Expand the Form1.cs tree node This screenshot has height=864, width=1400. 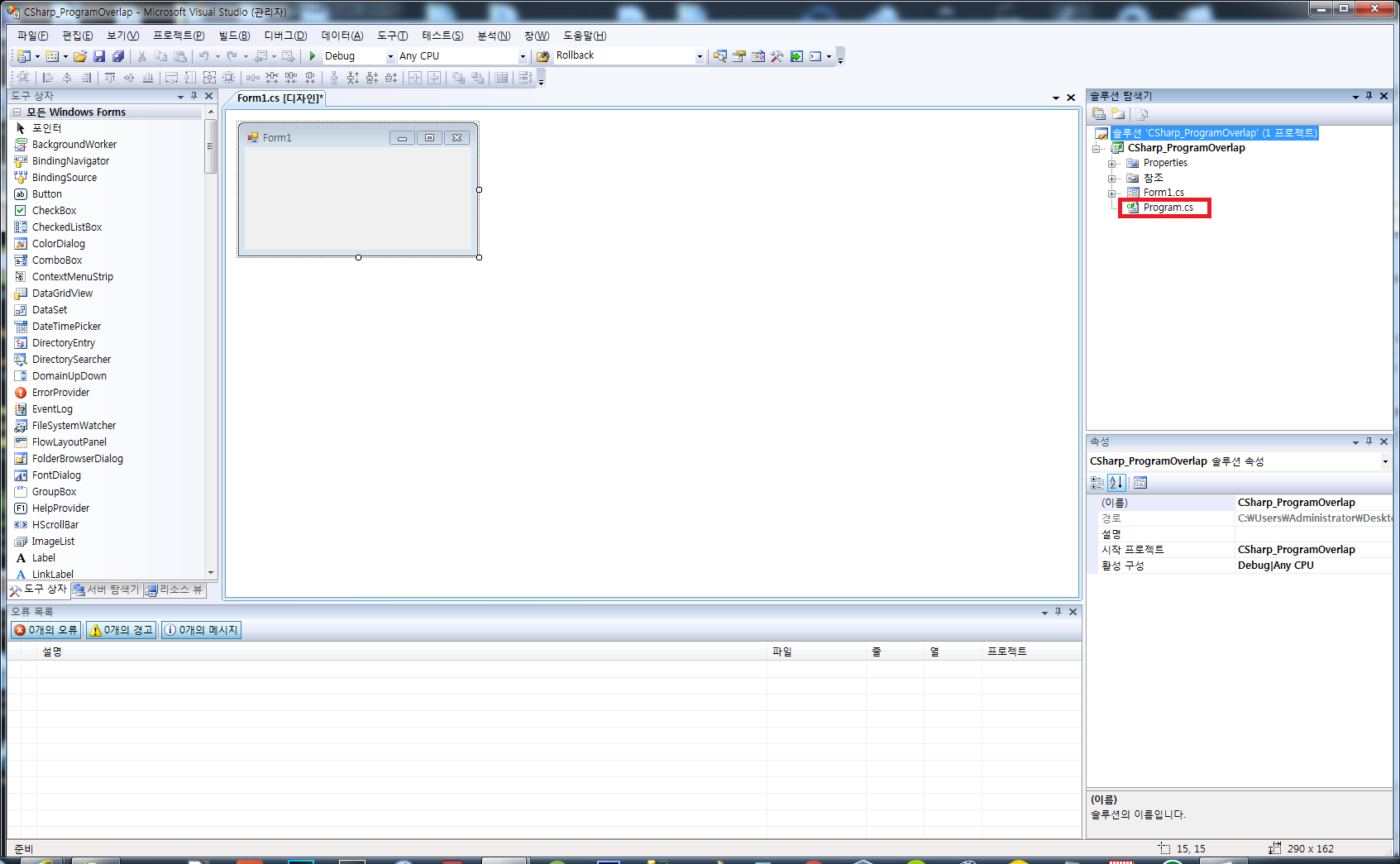pos(1112,193)
